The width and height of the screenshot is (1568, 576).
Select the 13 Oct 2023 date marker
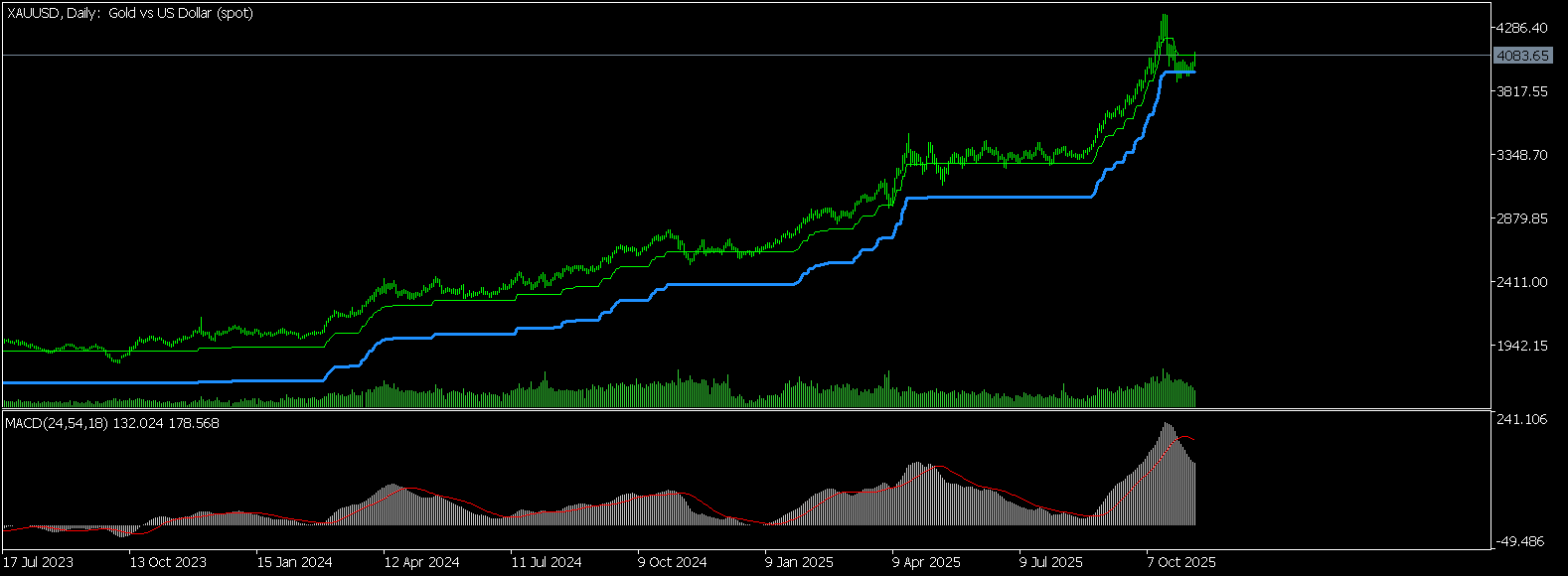[x=168, y=562]
